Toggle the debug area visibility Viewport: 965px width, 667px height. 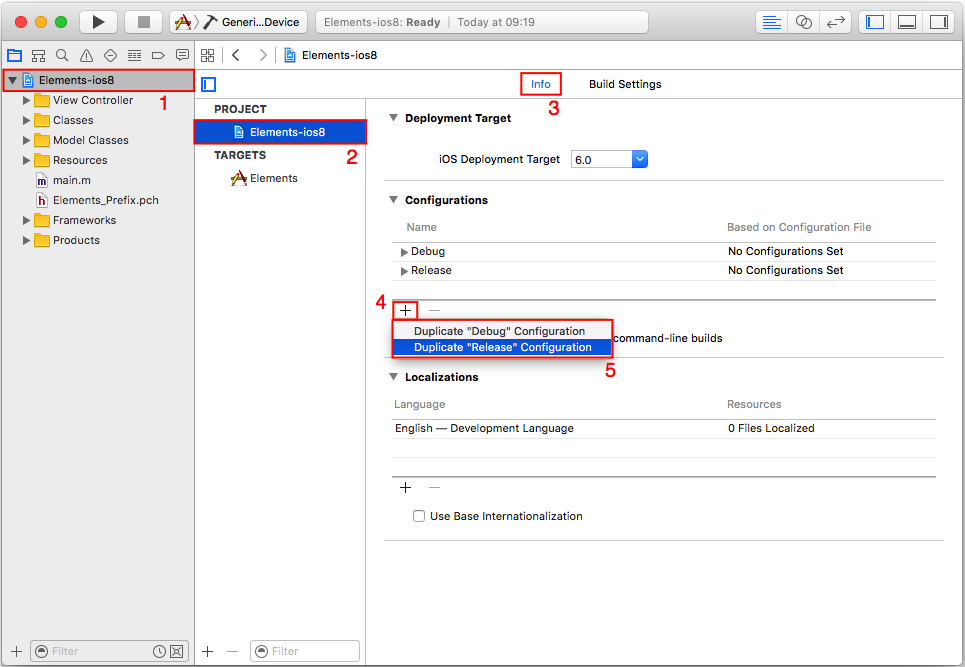906,21
